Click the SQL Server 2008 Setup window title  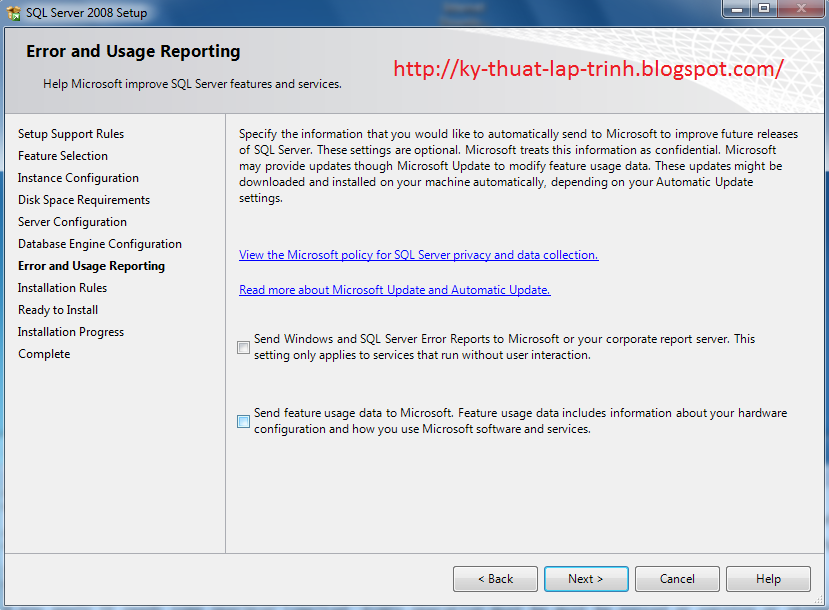pos(87,13)
